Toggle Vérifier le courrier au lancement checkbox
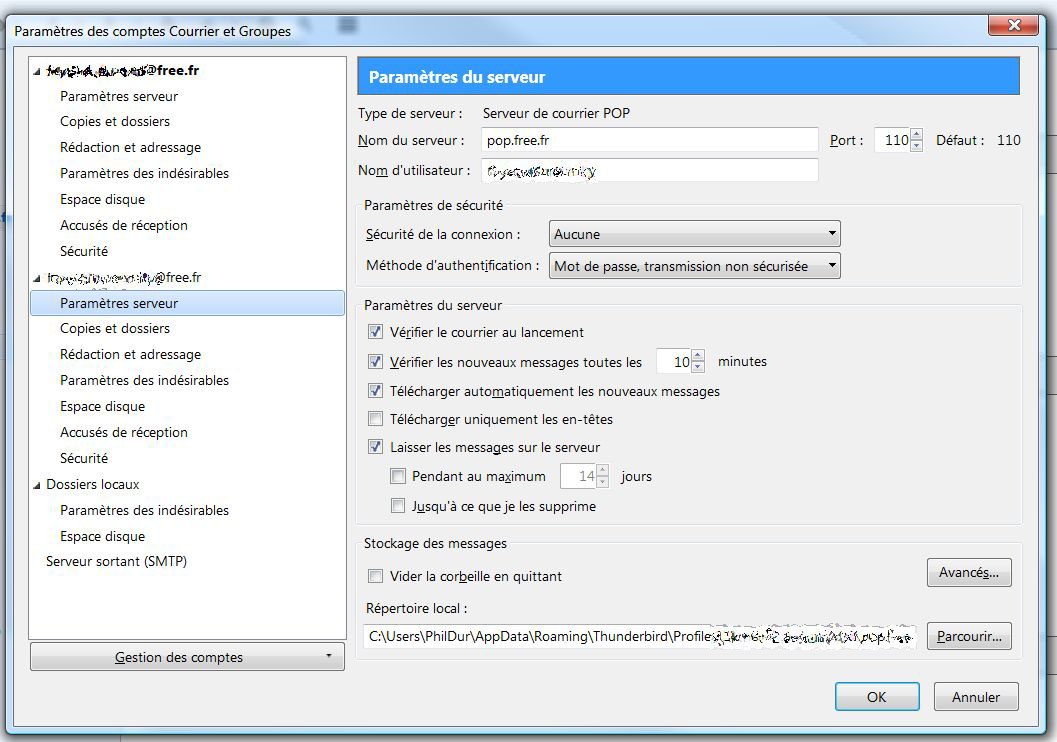 375,332
